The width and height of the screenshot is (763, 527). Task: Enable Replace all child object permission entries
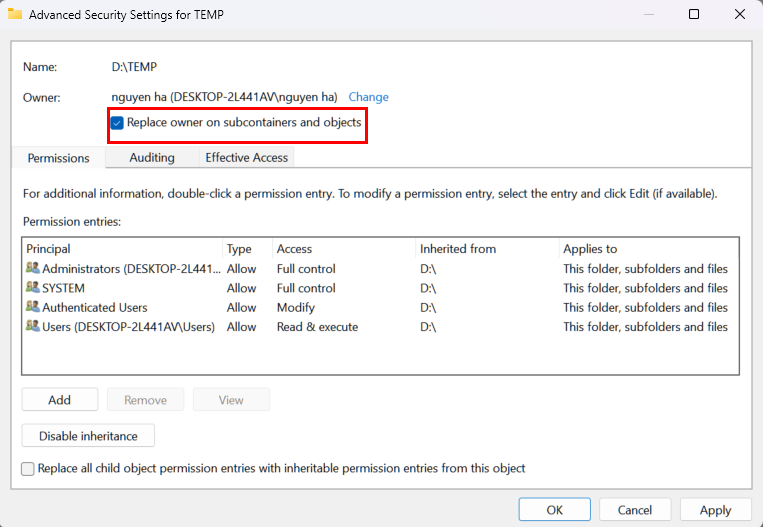tap(28, 468)
